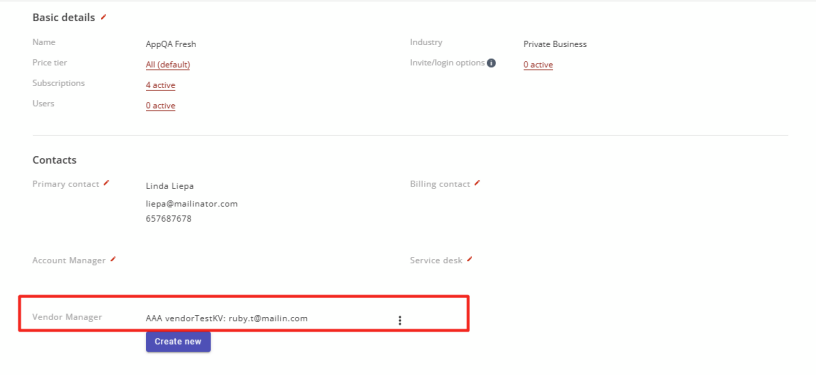The width and height of the screenshot is (816, 375).
Task: View the 4 active subscriptions link
Action: pyautogui.click(x=160, y=85)
